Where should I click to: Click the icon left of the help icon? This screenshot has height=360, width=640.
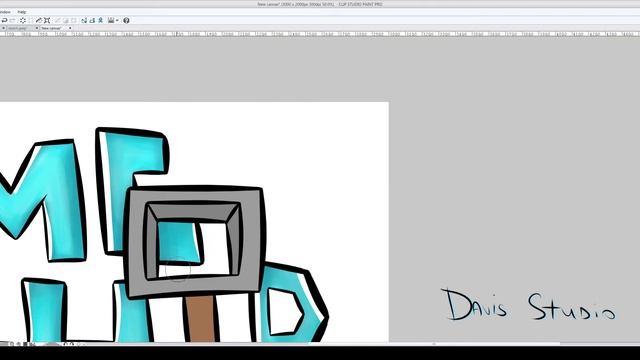111,20
